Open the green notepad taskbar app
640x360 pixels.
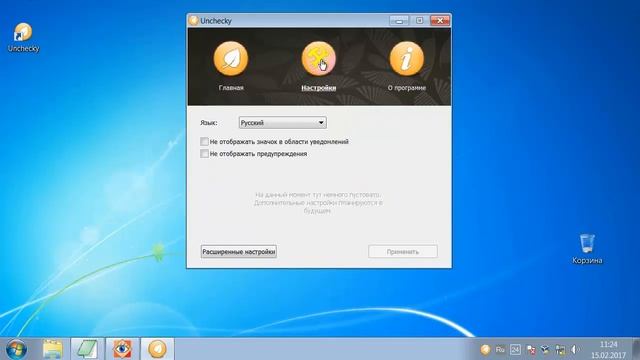pyautogui.click(x=87, y=349)
